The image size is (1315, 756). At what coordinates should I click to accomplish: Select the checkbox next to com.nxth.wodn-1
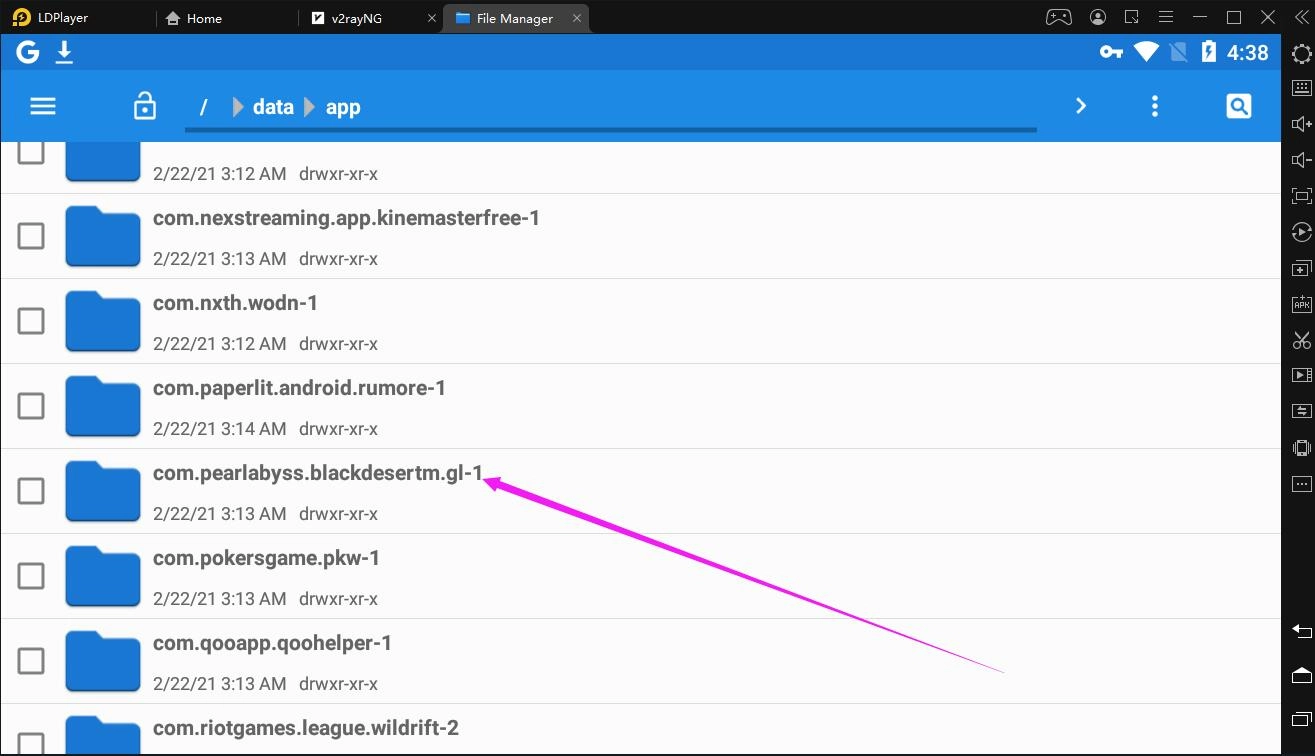click(30, 320)
